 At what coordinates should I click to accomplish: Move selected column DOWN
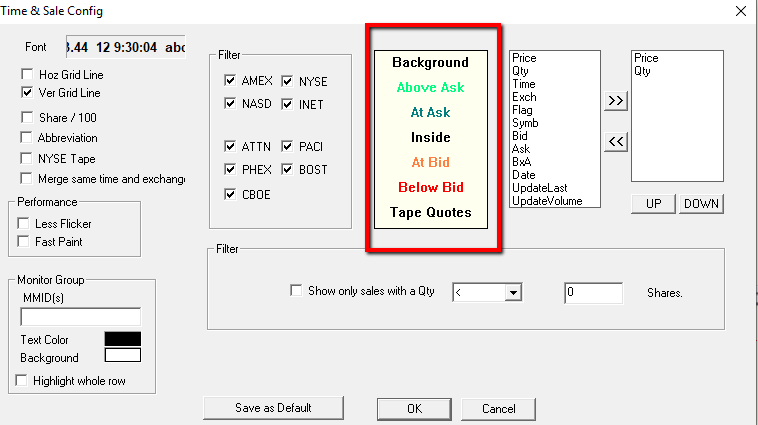click(x=701, y=204)
